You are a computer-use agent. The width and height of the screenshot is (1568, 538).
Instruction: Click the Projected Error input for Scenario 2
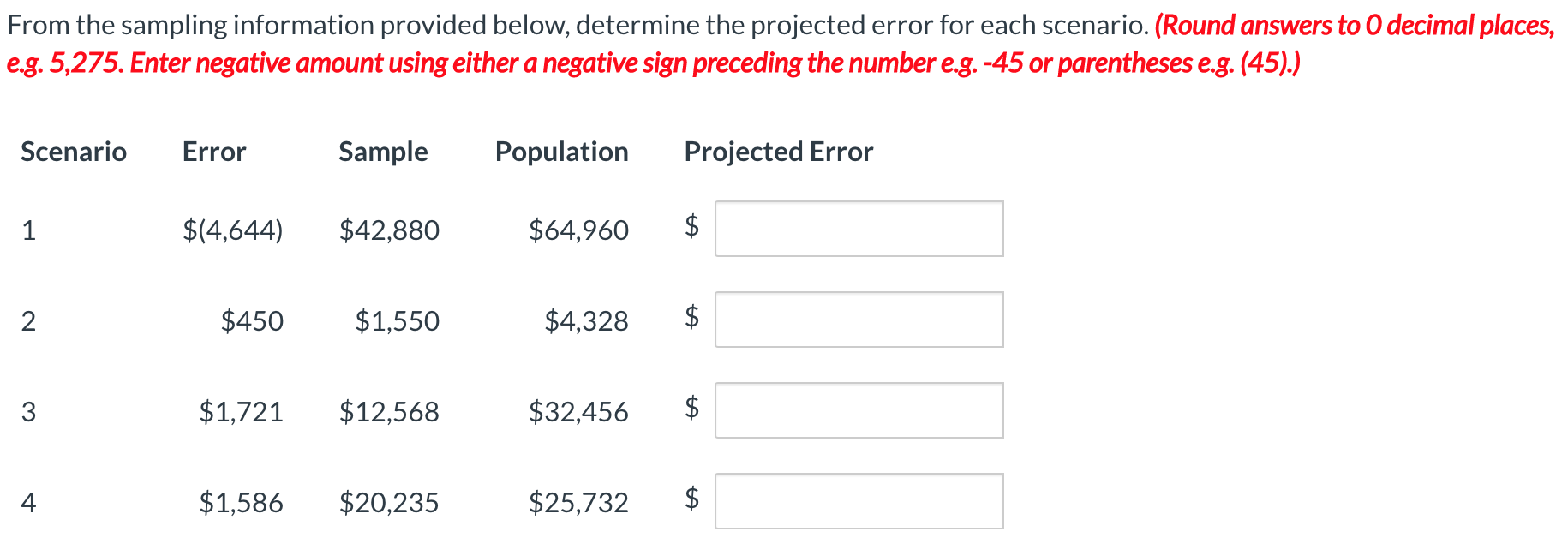click(x=859, y=320)
